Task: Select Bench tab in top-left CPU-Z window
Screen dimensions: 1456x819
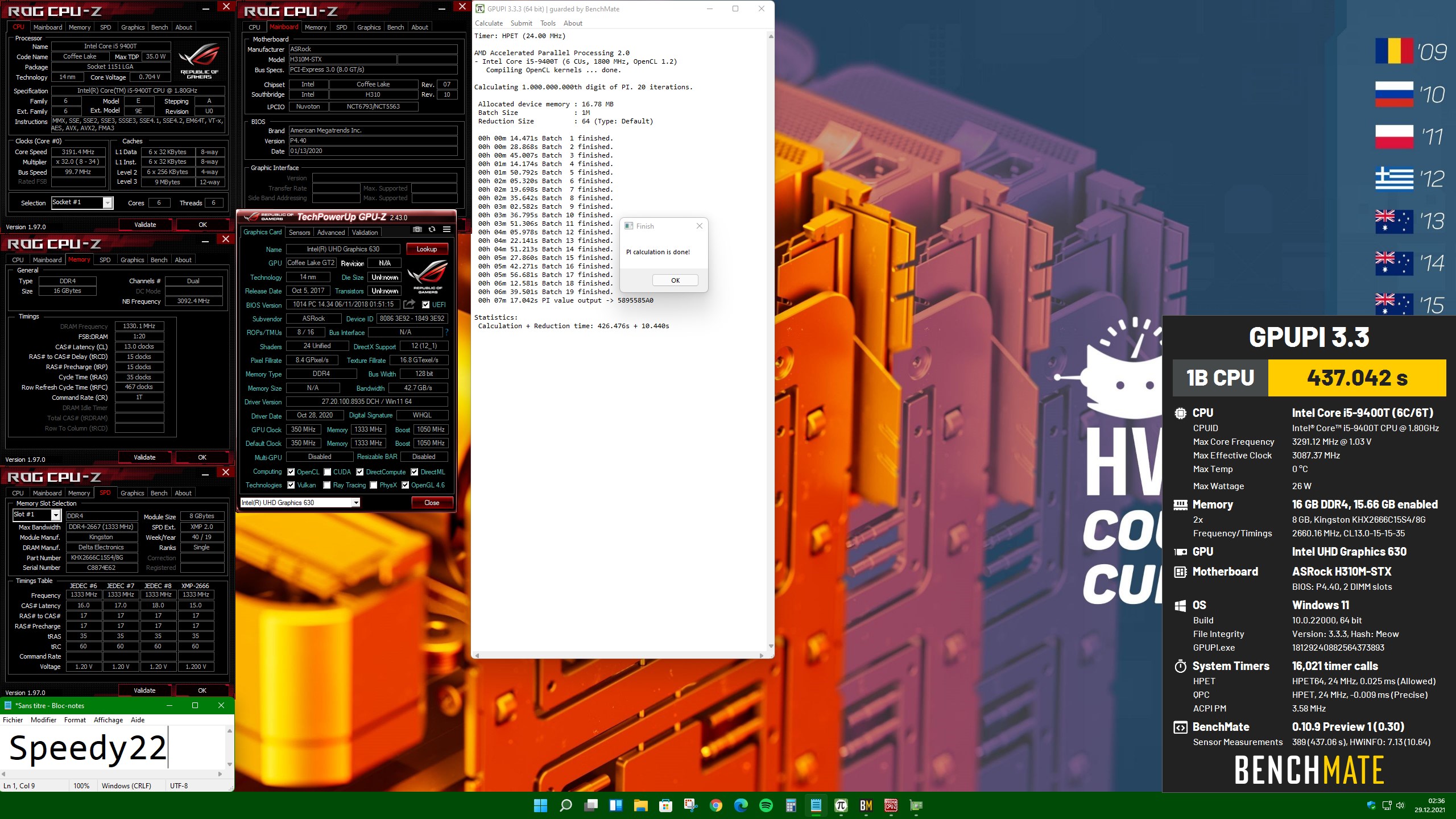Action: [x=160, y=27]
